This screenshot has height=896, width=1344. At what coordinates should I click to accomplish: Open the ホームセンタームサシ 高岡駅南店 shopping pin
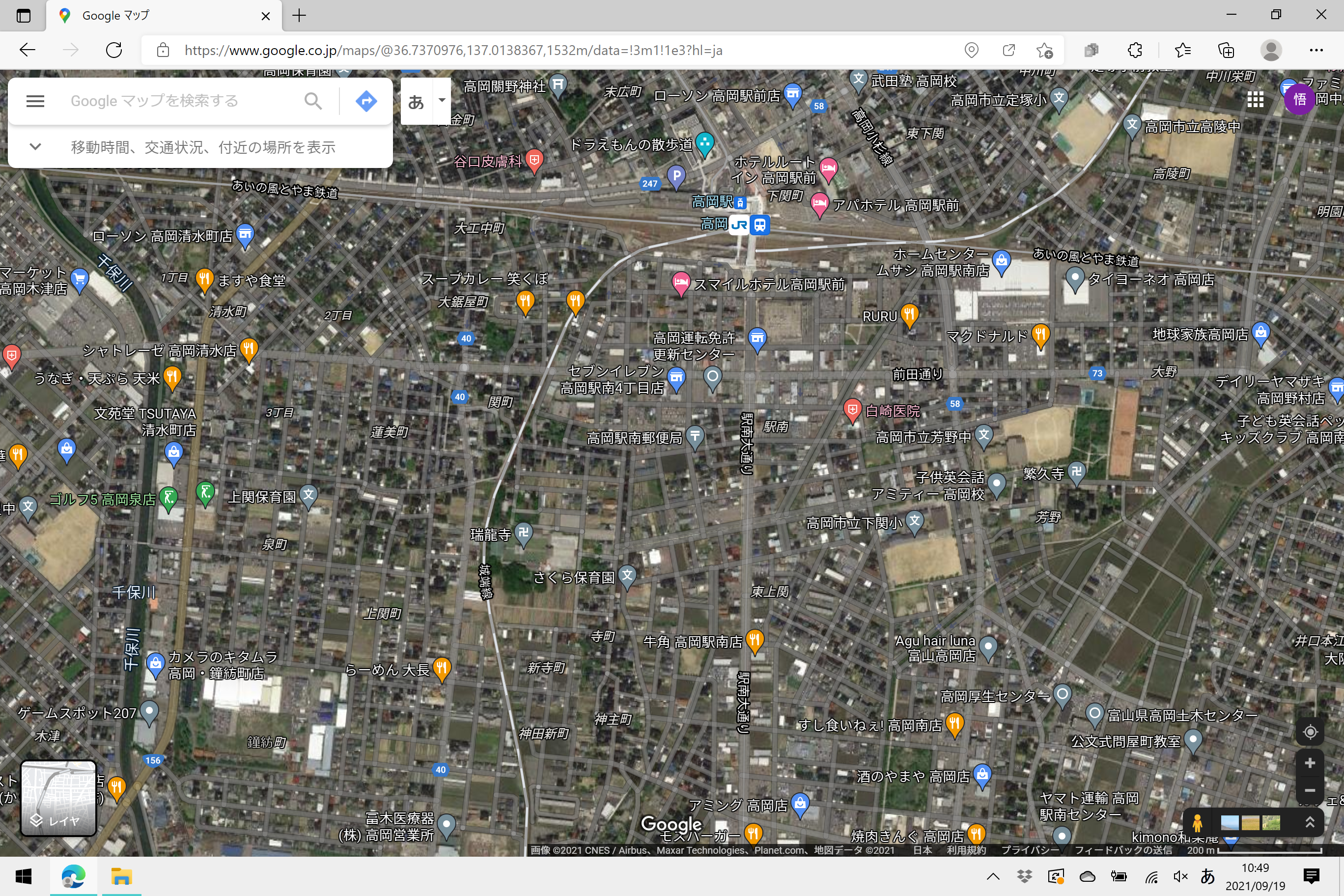click(1001, 262)
